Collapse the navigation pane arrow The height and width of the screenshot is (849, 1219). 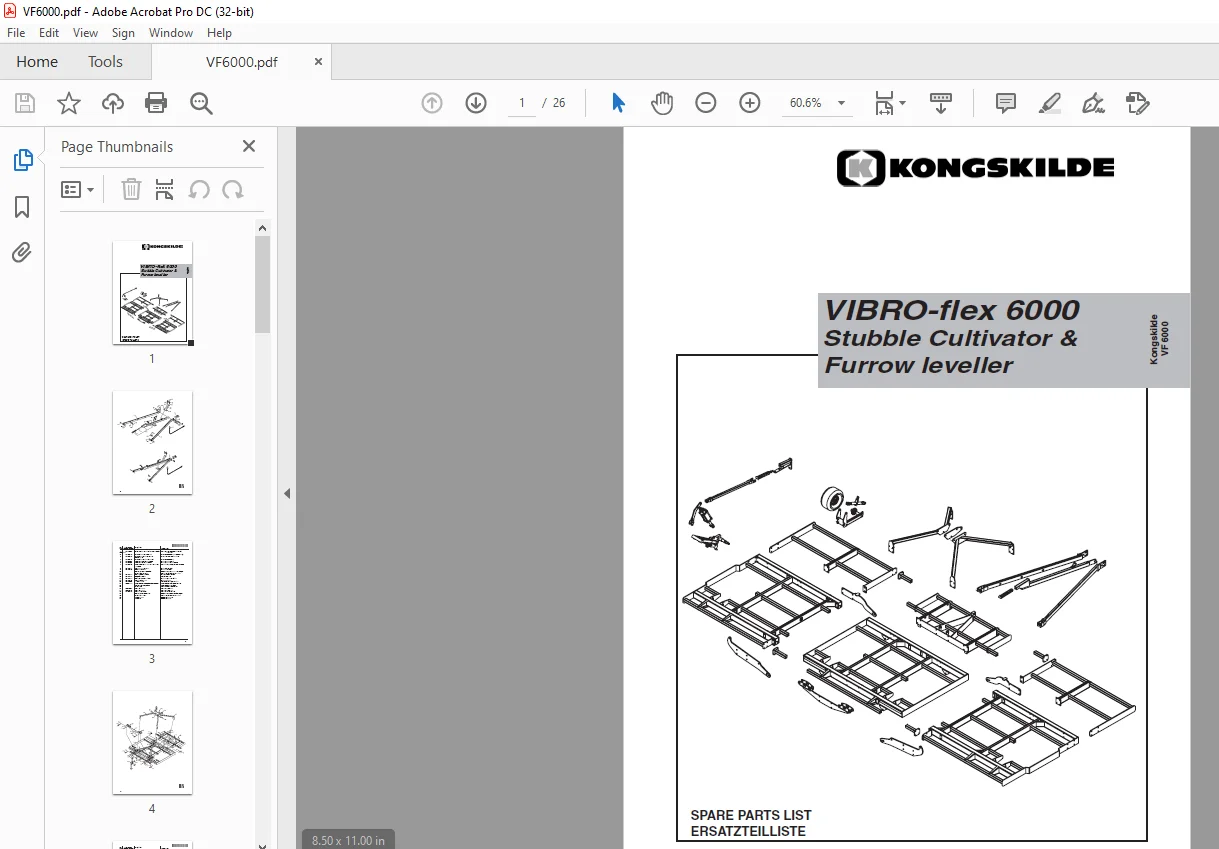287,493
